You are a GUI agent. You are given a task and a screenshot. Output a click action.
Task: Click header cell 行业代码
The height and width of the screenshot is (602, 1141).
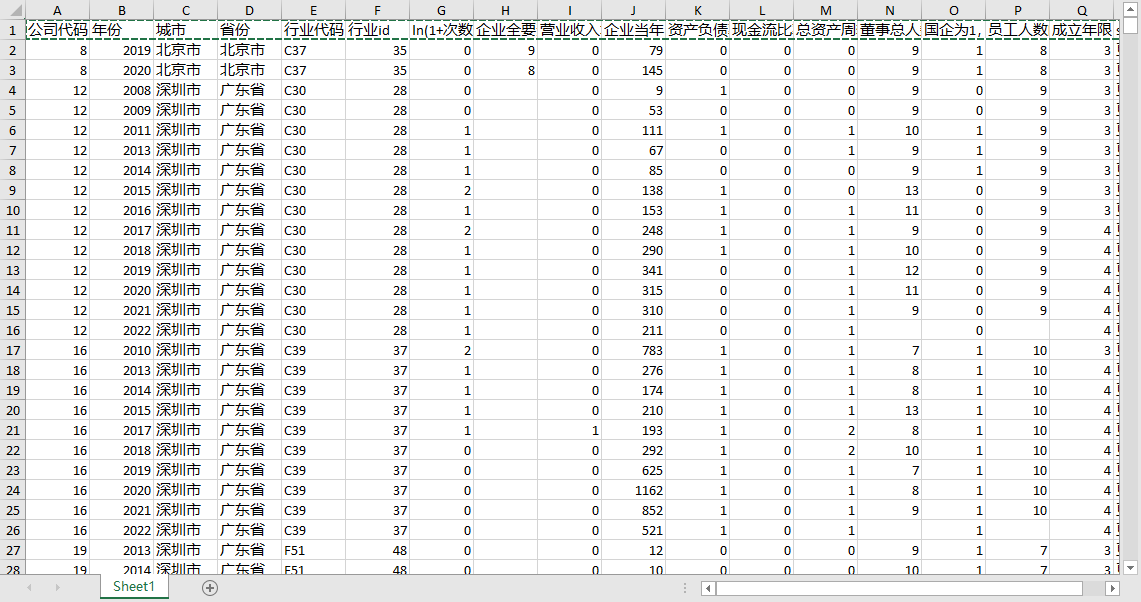click(314, 31)
